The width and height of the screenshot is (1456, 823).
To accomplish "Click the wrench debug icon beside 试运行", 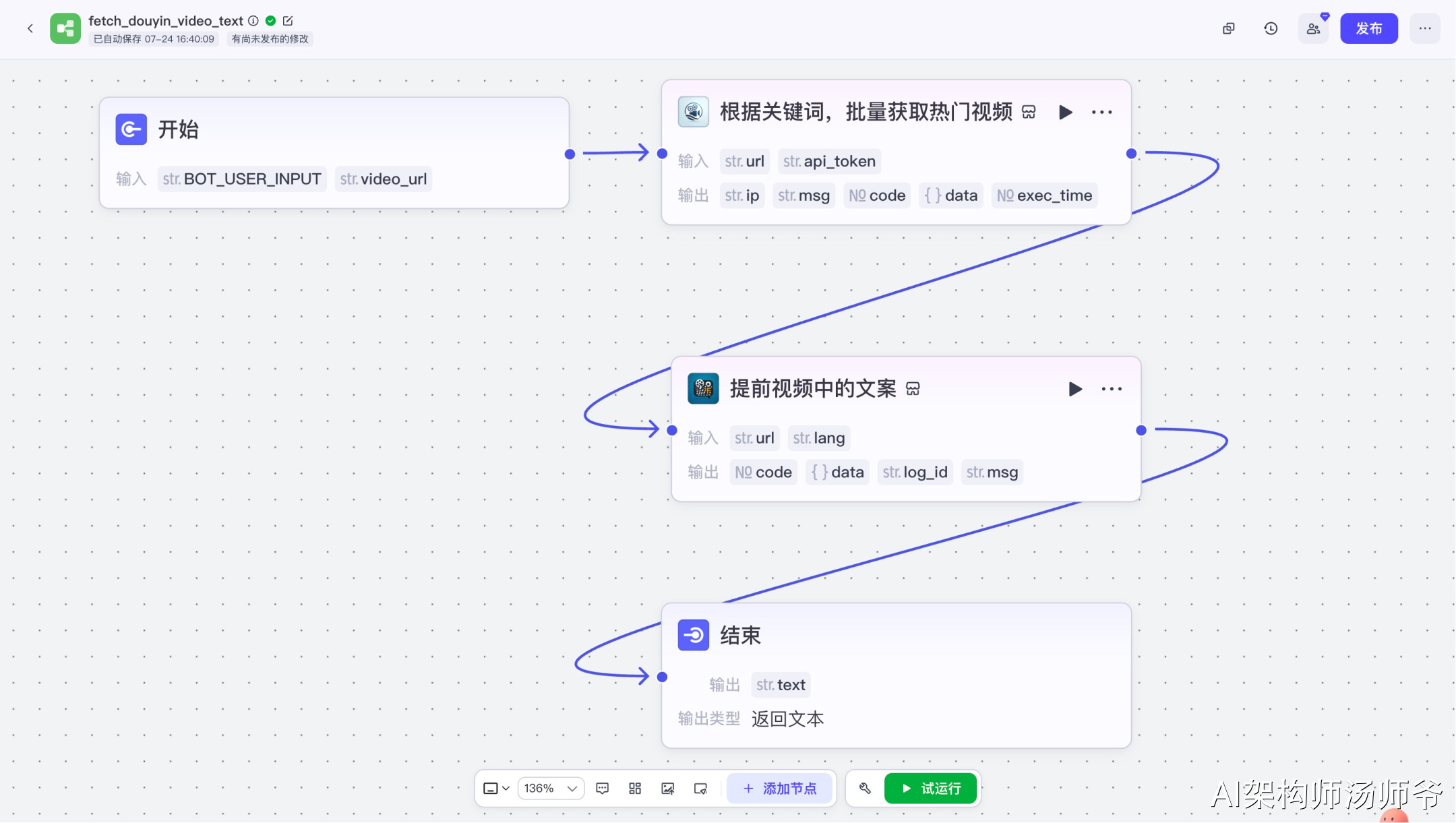I will (x=865, y=789).
